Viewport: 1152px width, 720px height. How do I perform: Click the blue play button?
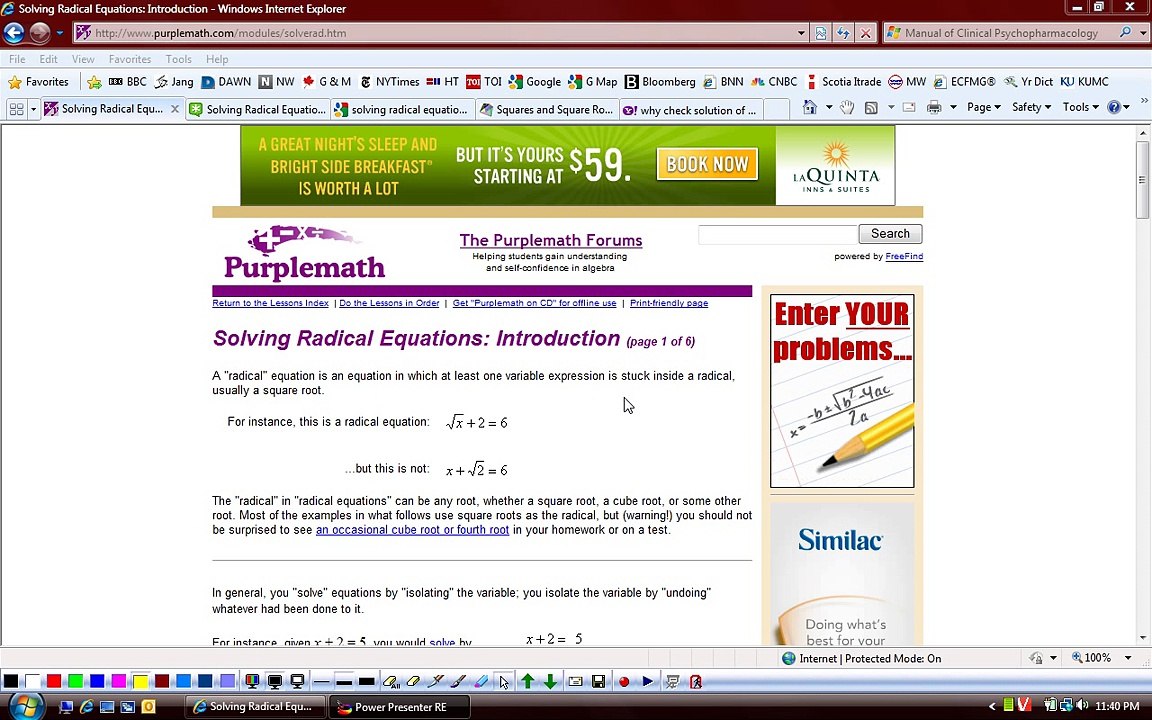coord(647,682)
